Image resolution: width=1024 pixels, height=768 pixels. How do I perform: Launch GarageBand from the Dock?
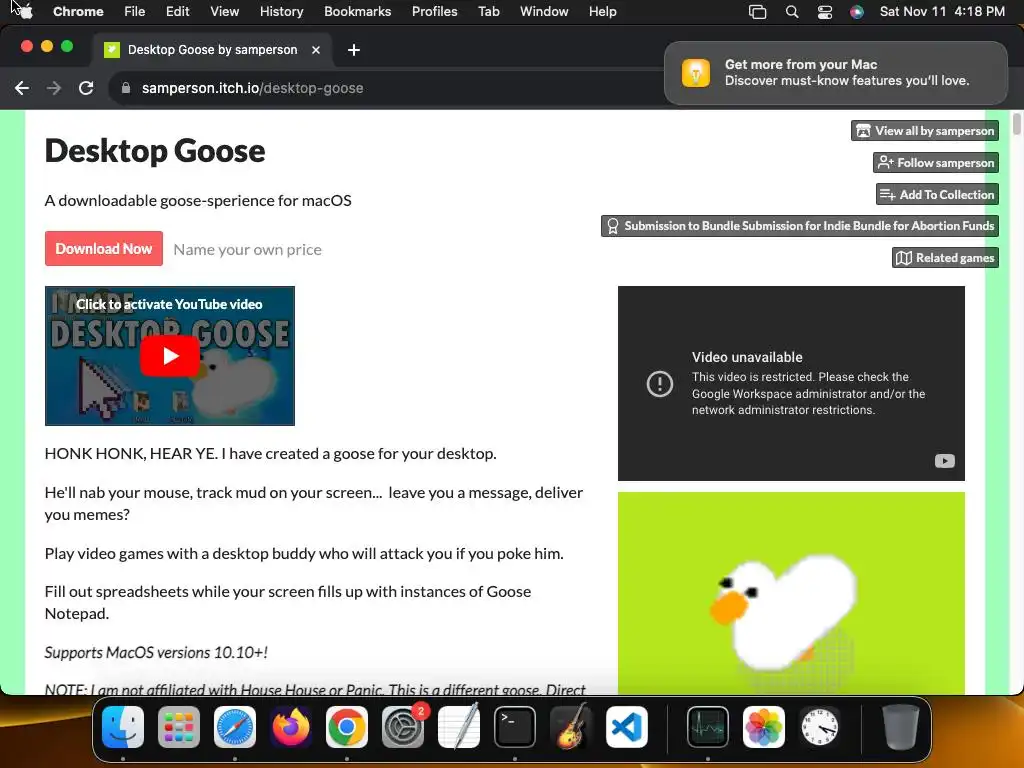571,727
